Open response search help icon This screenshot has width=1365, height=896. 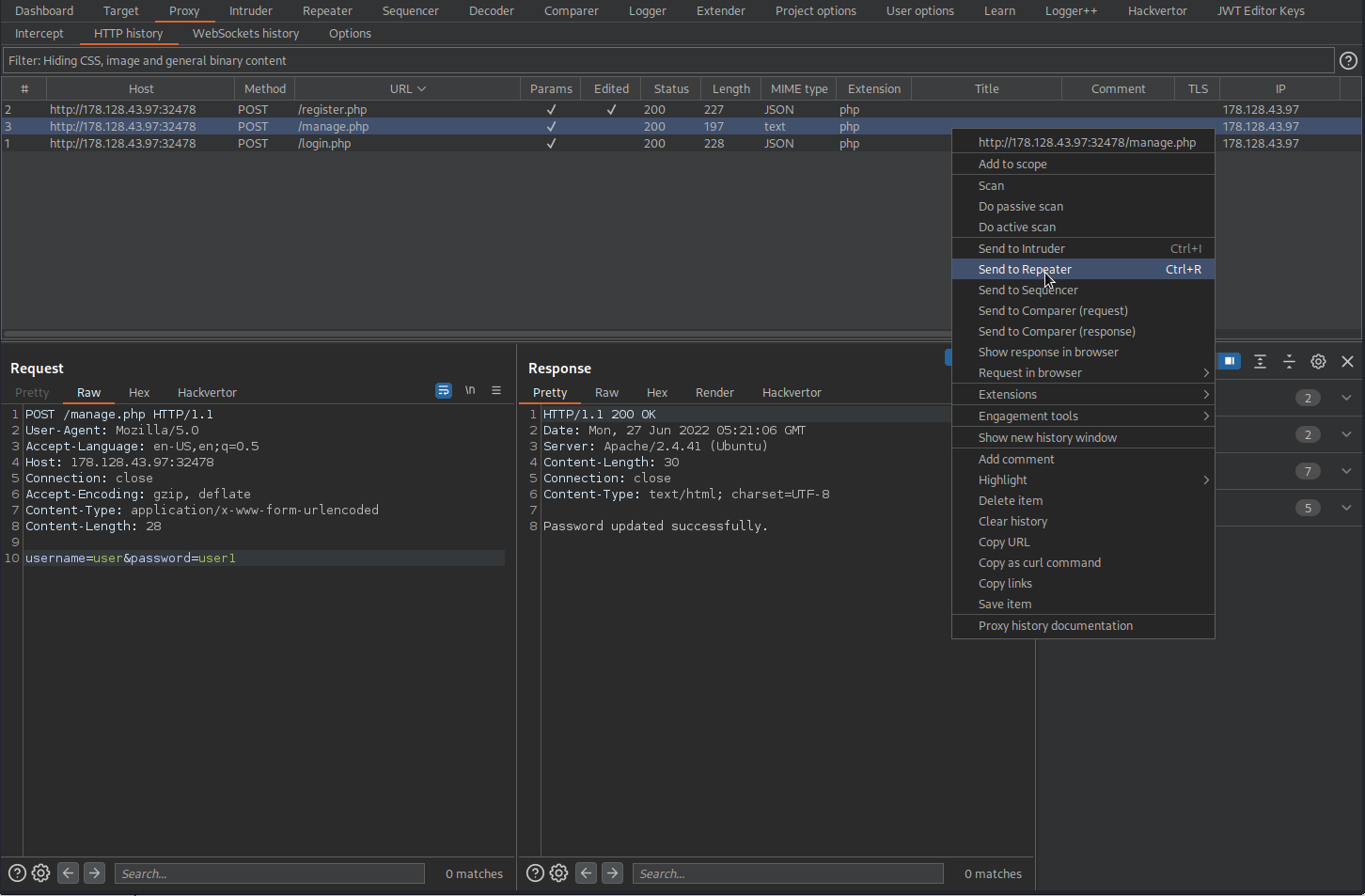point(535,872)
